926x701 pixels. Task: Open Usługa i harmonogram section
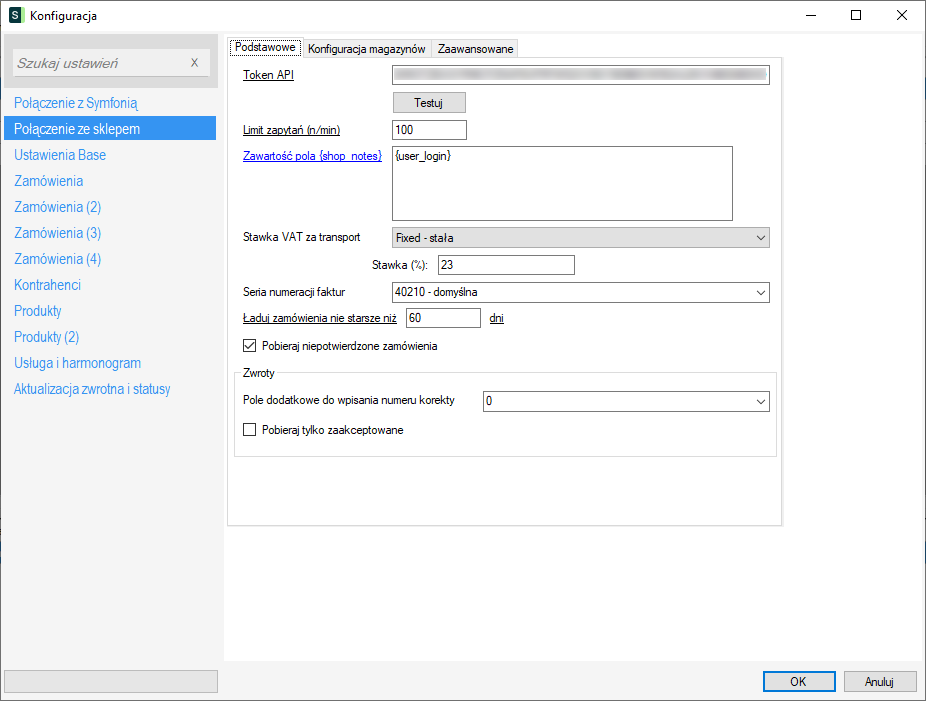coord(77,363)
